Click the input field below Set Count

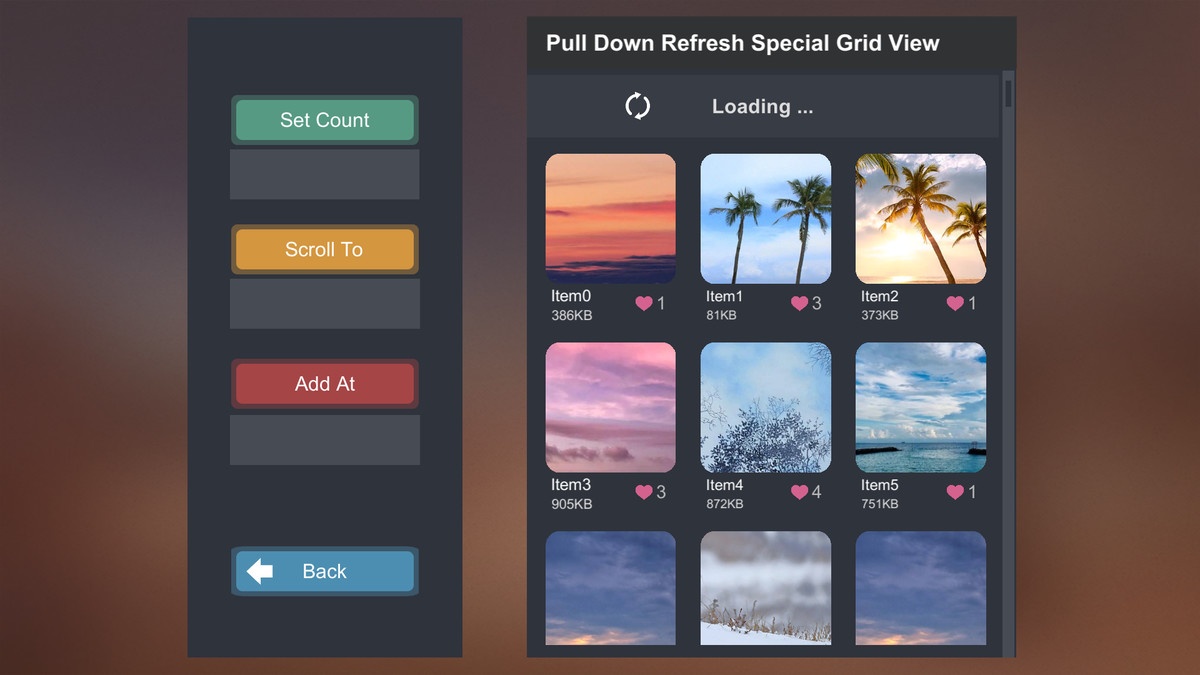click(x=324, y=174)
